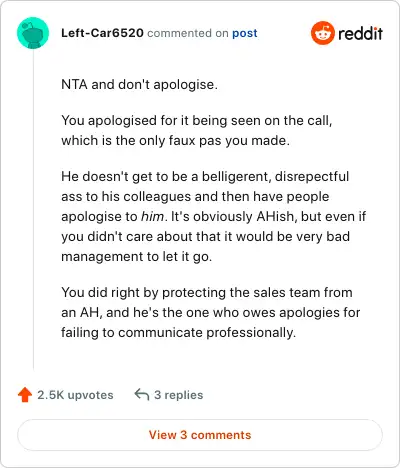Open the Left-Car6520 avatar image
Screen dimensions: 400x468
[33, 33]
